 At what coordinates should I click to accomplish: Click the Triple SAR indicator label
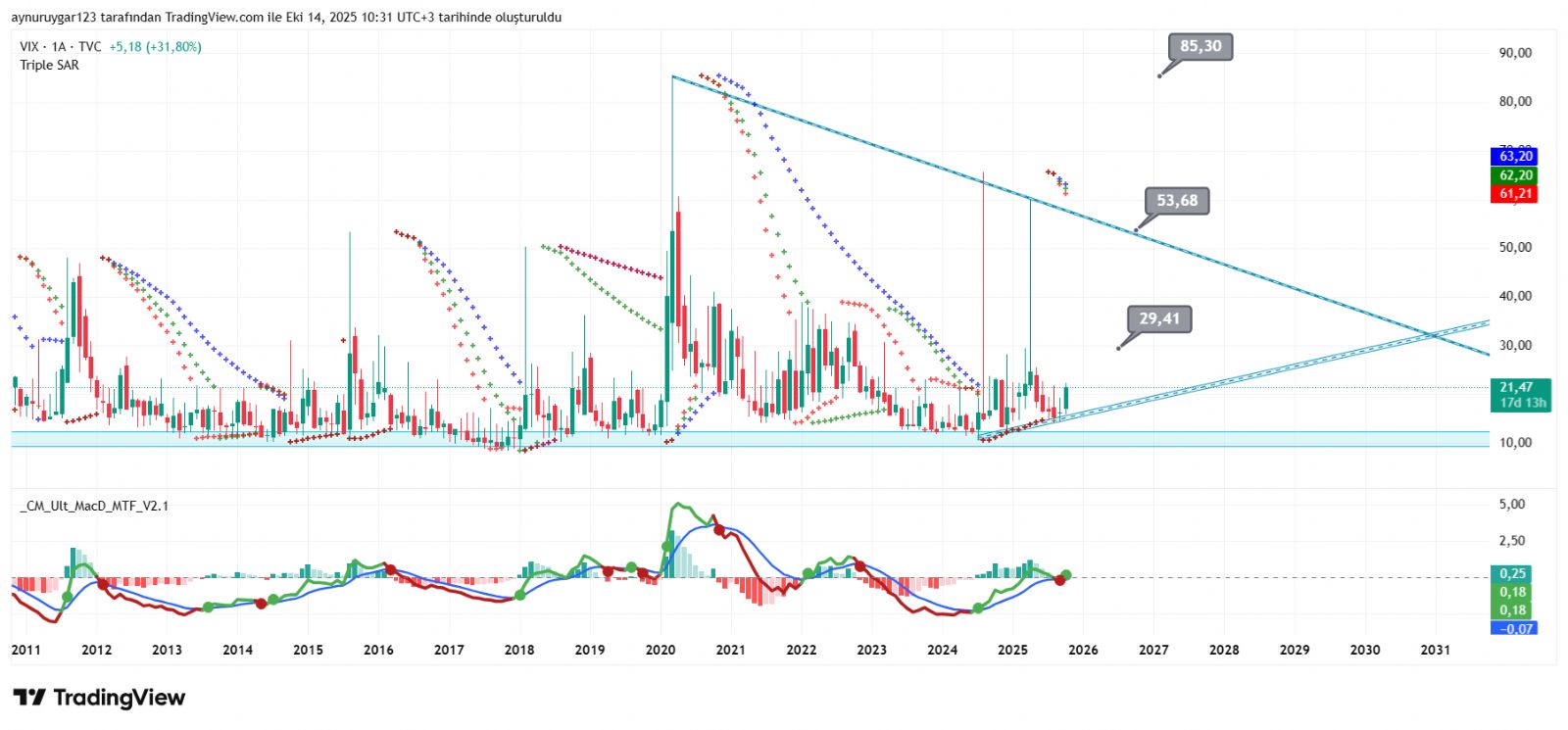50,66
